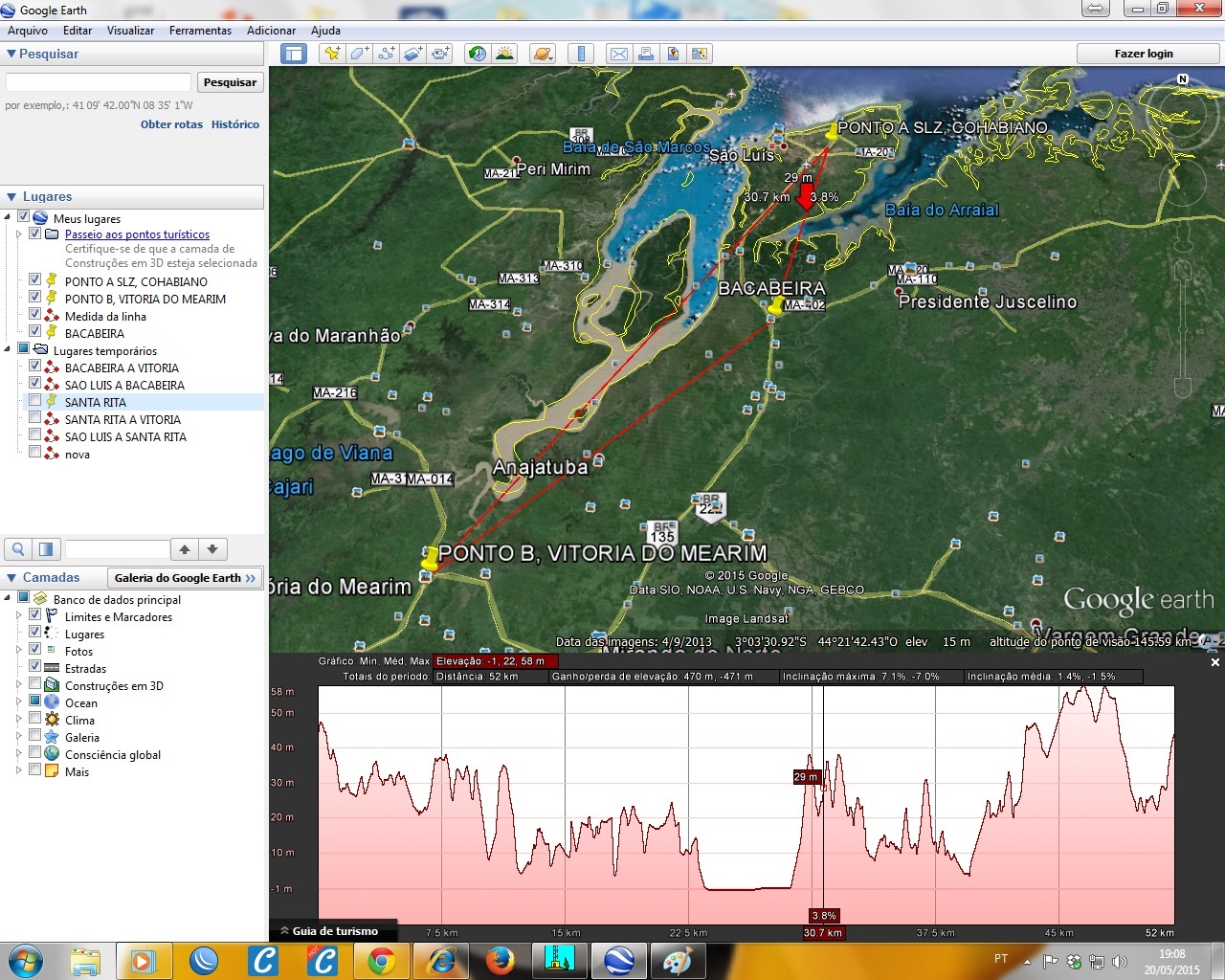This screenshot has width=1225, height=980.
Task: Expand the Mais layer node
Action: tap(19, 770)
